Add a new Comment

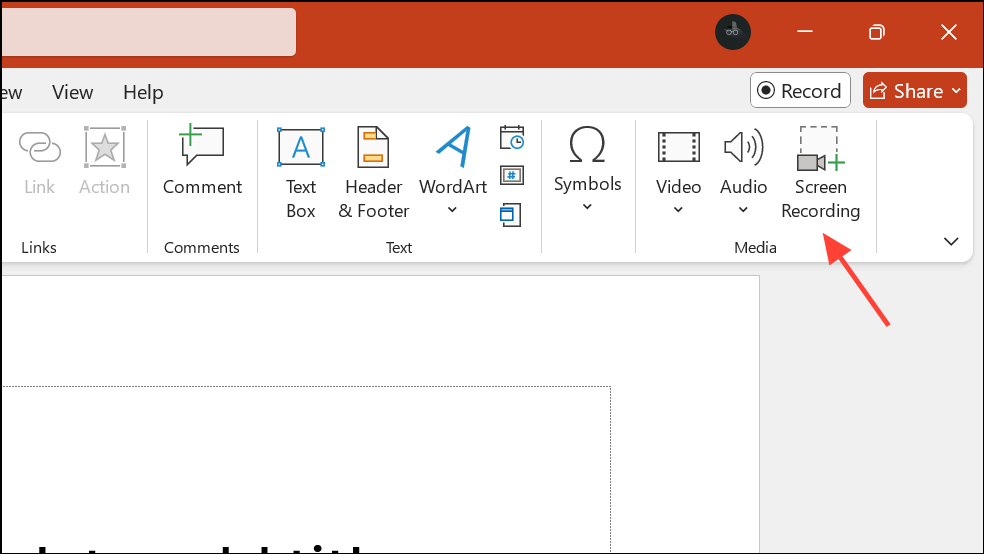click(202, 161)
